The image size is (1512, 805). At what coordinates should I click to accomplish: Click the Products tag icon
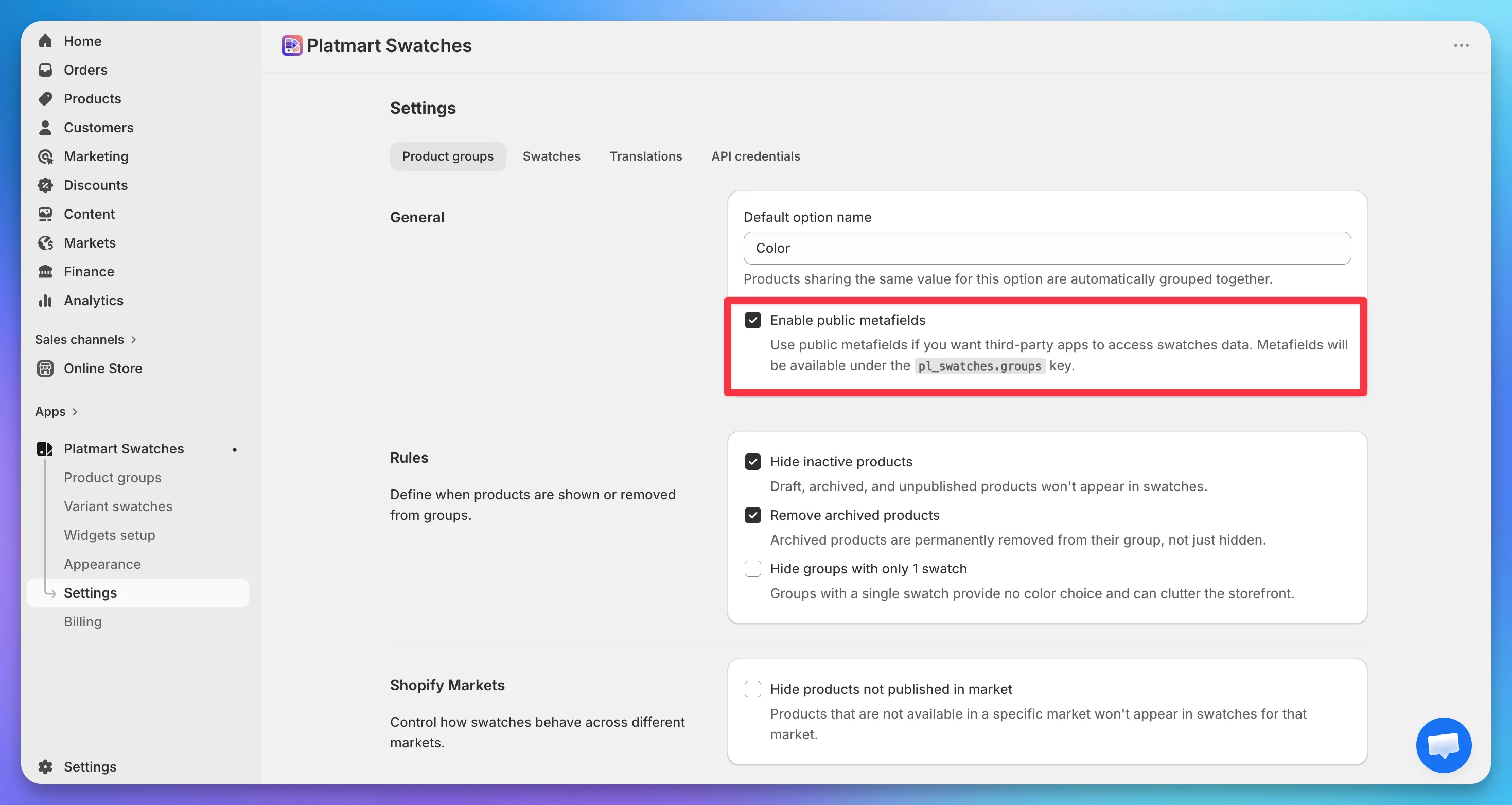pos(45,99)
